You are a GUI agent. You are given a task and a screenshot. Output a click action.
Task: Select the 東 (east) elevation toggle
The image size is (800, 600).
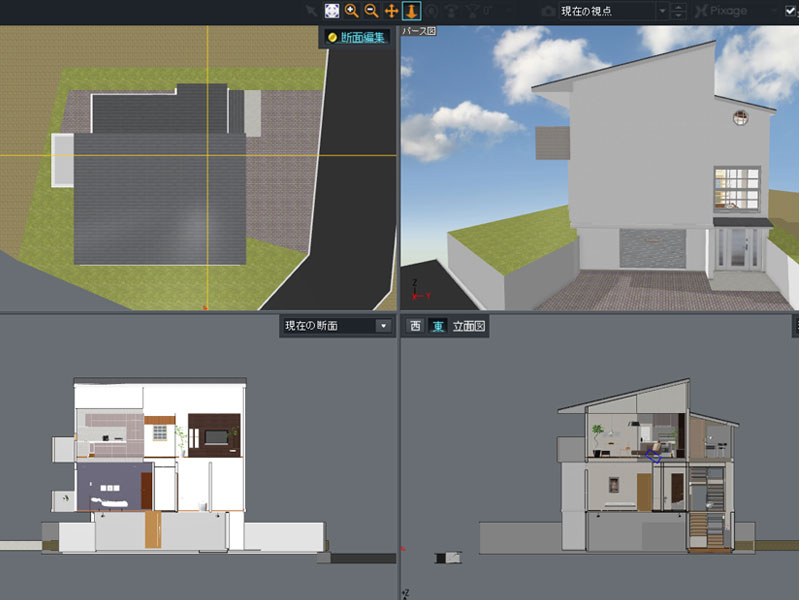(x=438, y=326)
